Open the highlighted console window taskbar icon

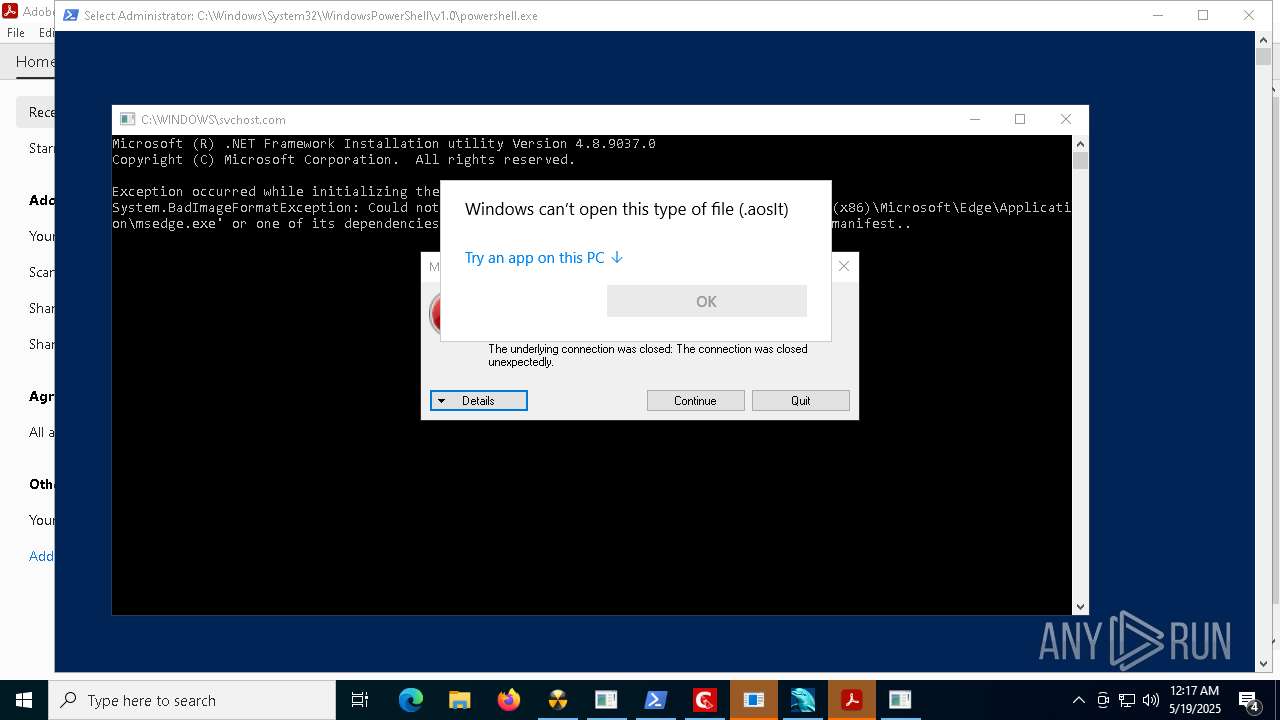(754, 700)
